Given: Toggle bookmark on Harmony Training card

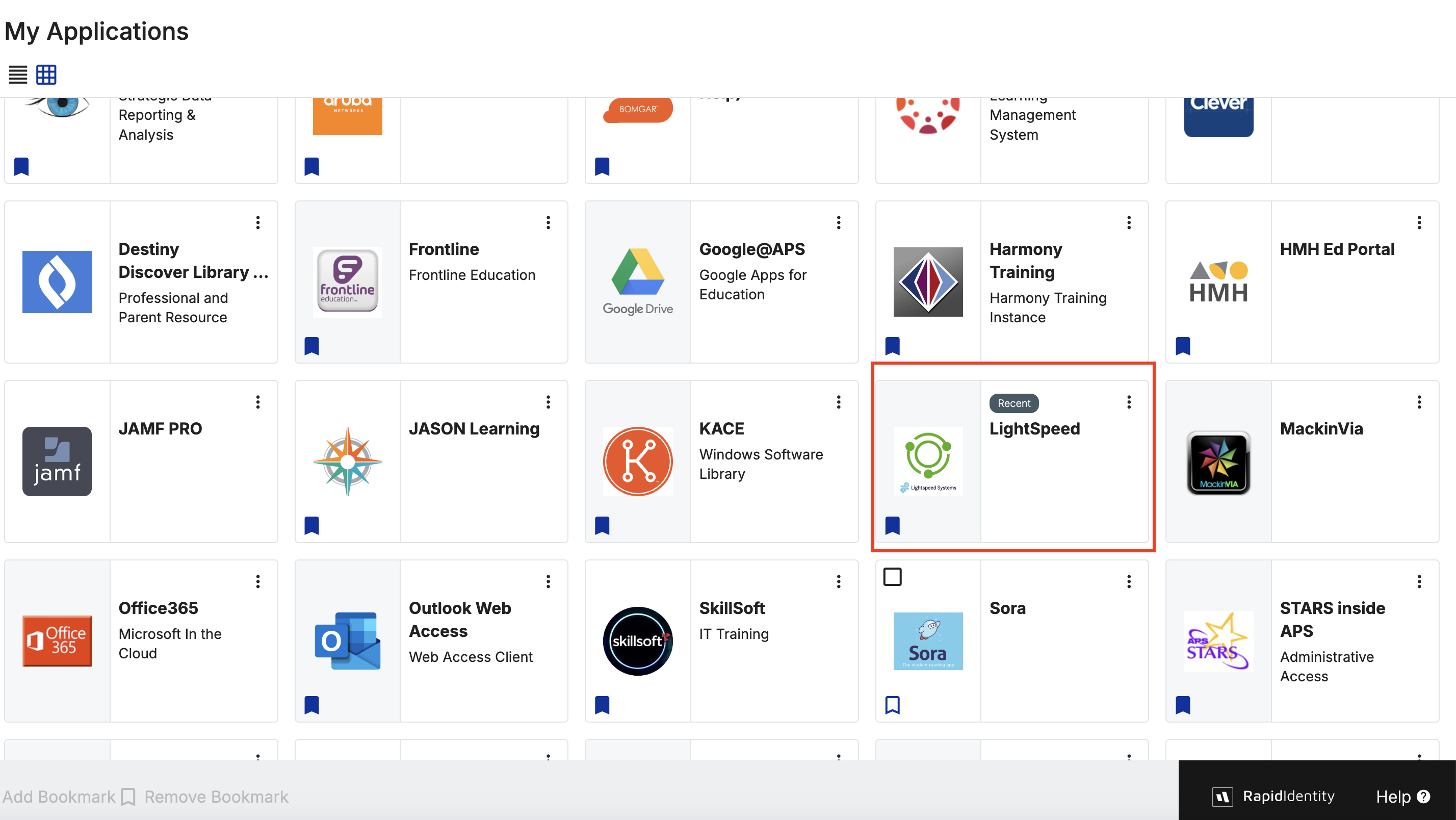Looking at the screenshot, I should [893, 346].
